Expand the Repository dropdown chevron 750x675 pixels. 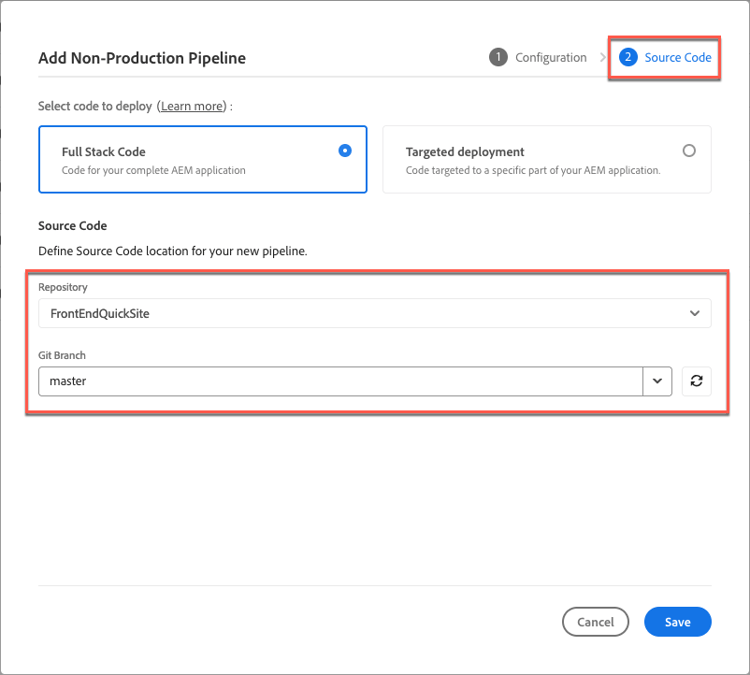[695, 313]
